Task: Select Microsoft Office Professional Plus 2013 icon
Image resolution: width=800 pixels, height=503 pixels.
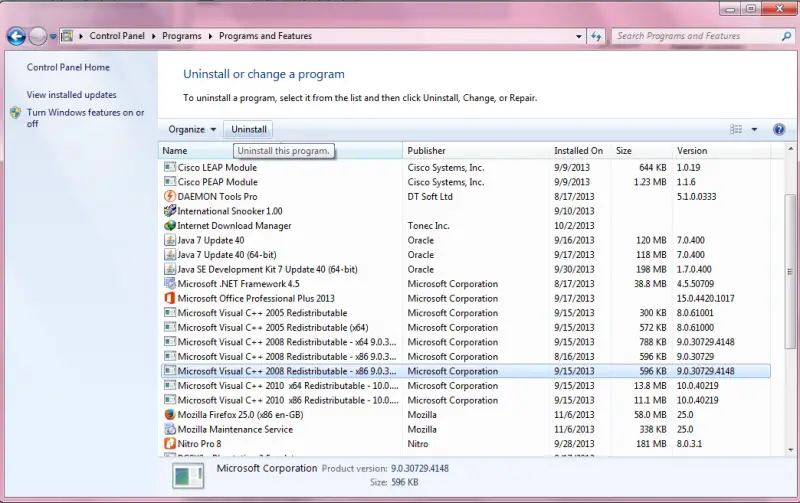Action: pyautogui.click(x=169, y=298)
